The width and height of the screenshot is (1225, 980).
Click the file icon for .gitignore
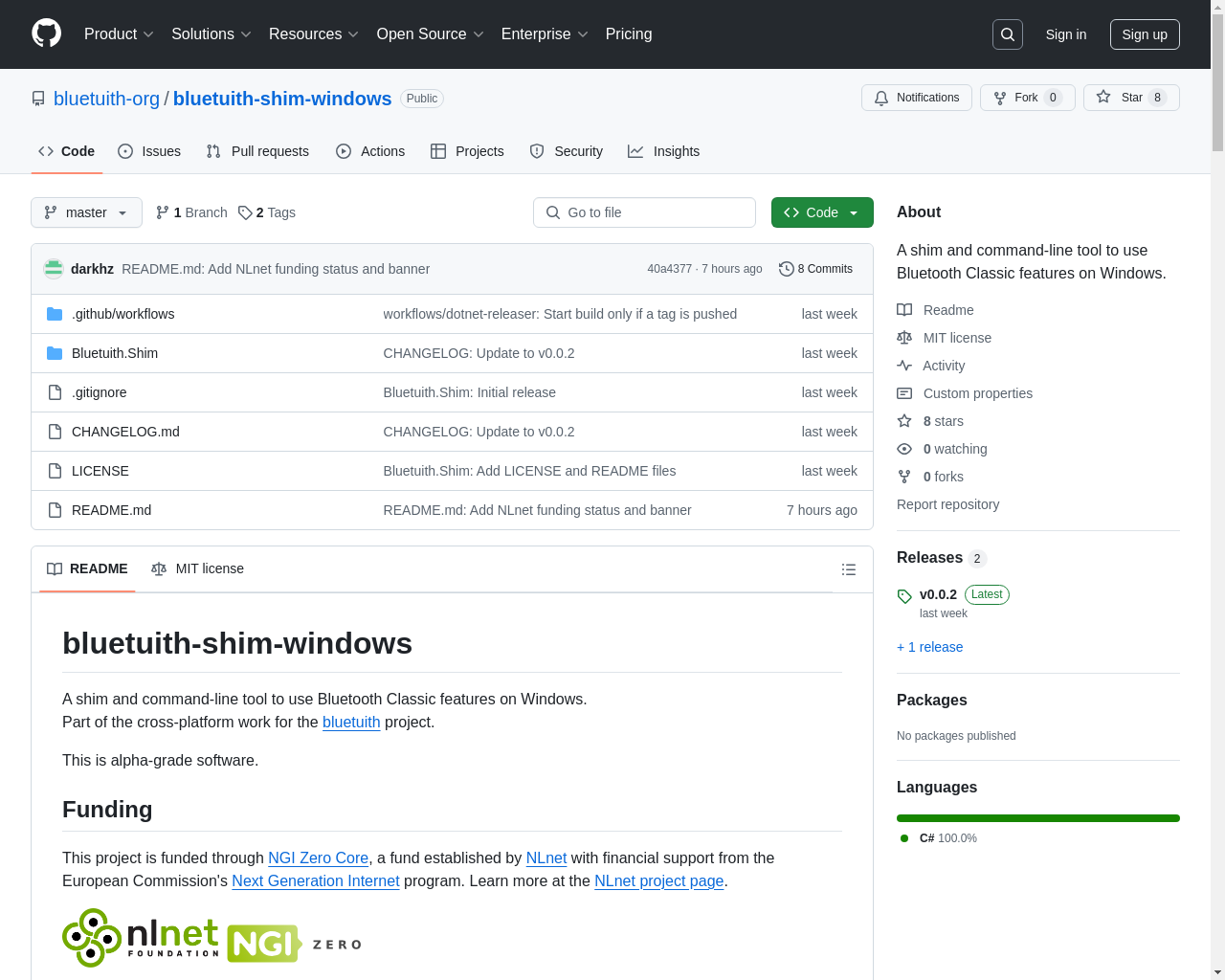[55, 392]
